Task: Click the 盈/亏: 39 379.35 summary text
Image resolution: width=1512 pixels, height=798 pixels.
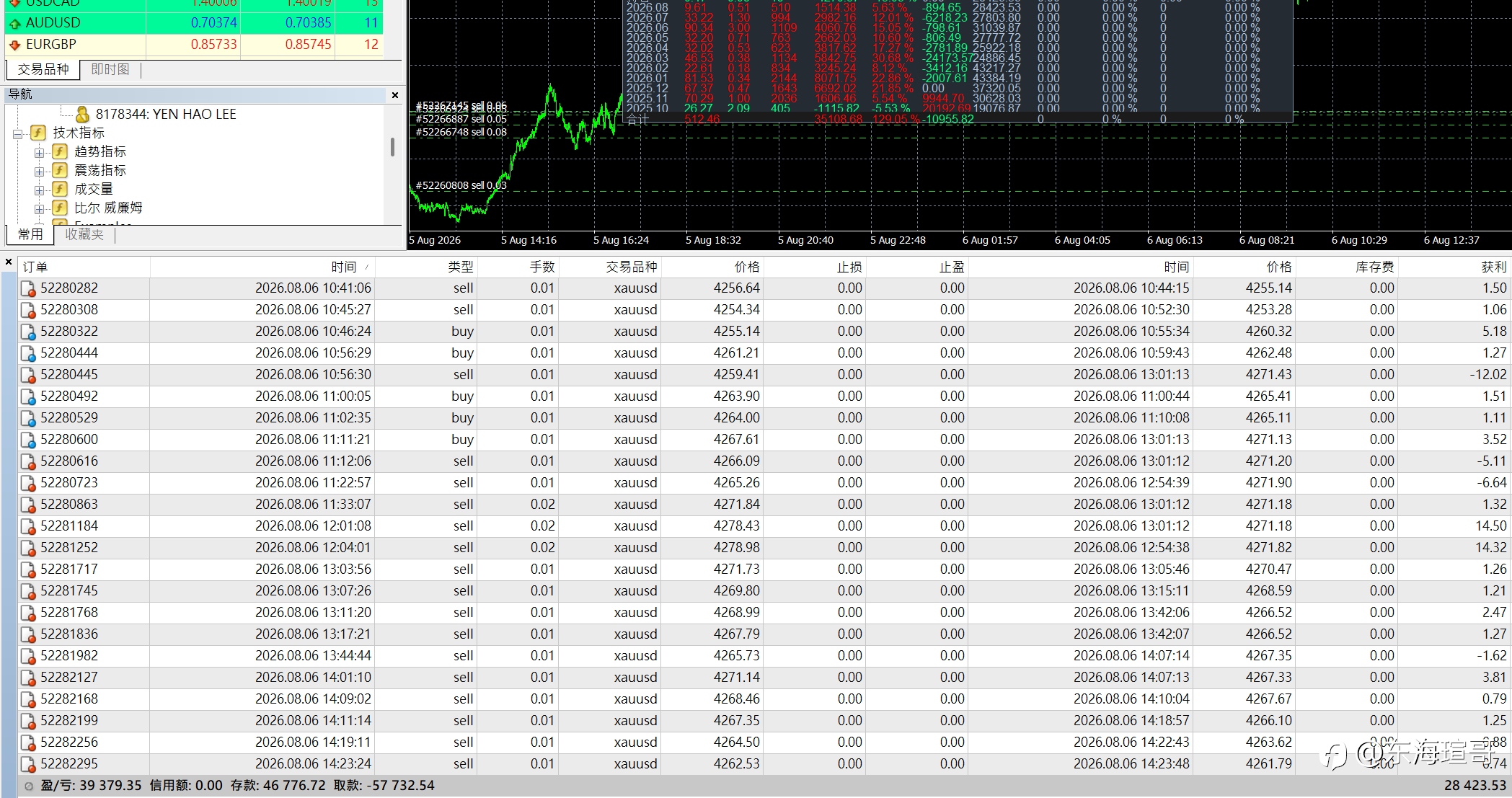Action: coord(91,786)
